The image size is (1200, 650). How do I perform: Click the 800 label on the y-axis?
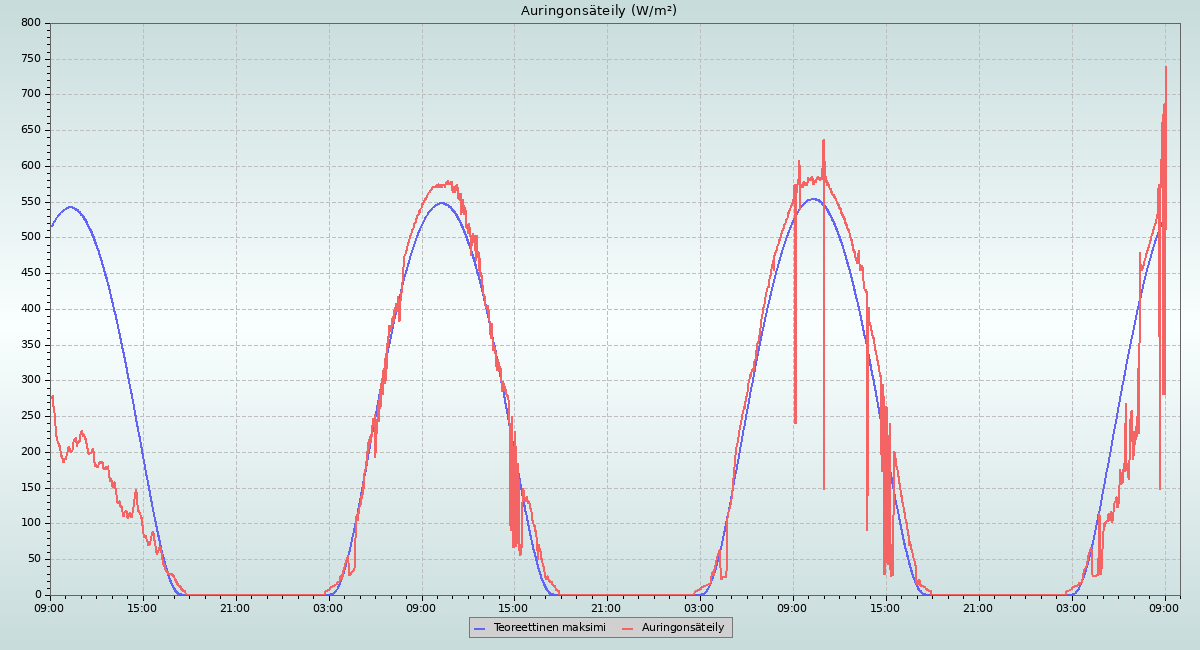(31, 23)
